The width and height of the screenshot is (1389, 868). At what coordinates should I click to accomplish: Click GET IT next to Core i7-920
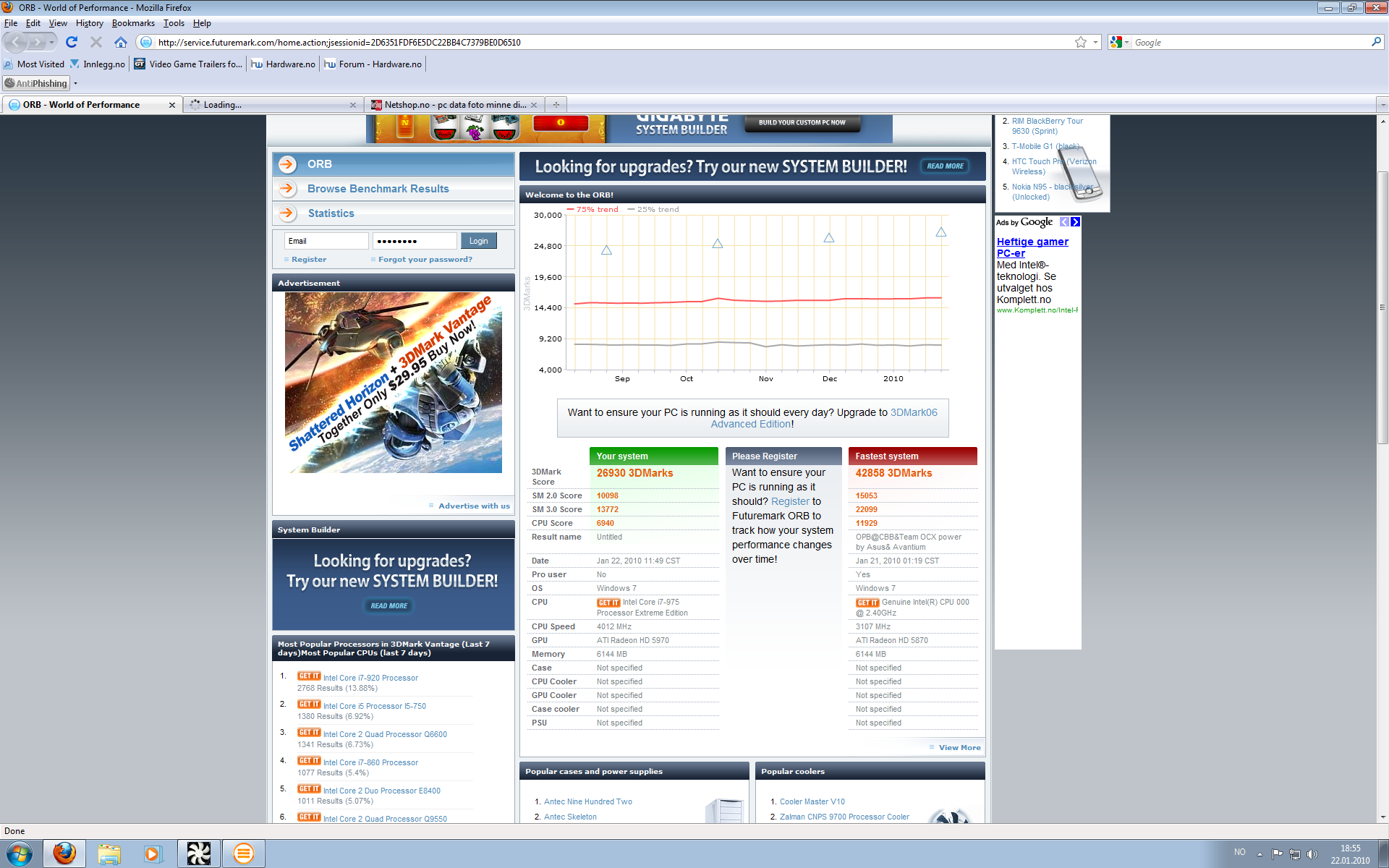[309, 676]
